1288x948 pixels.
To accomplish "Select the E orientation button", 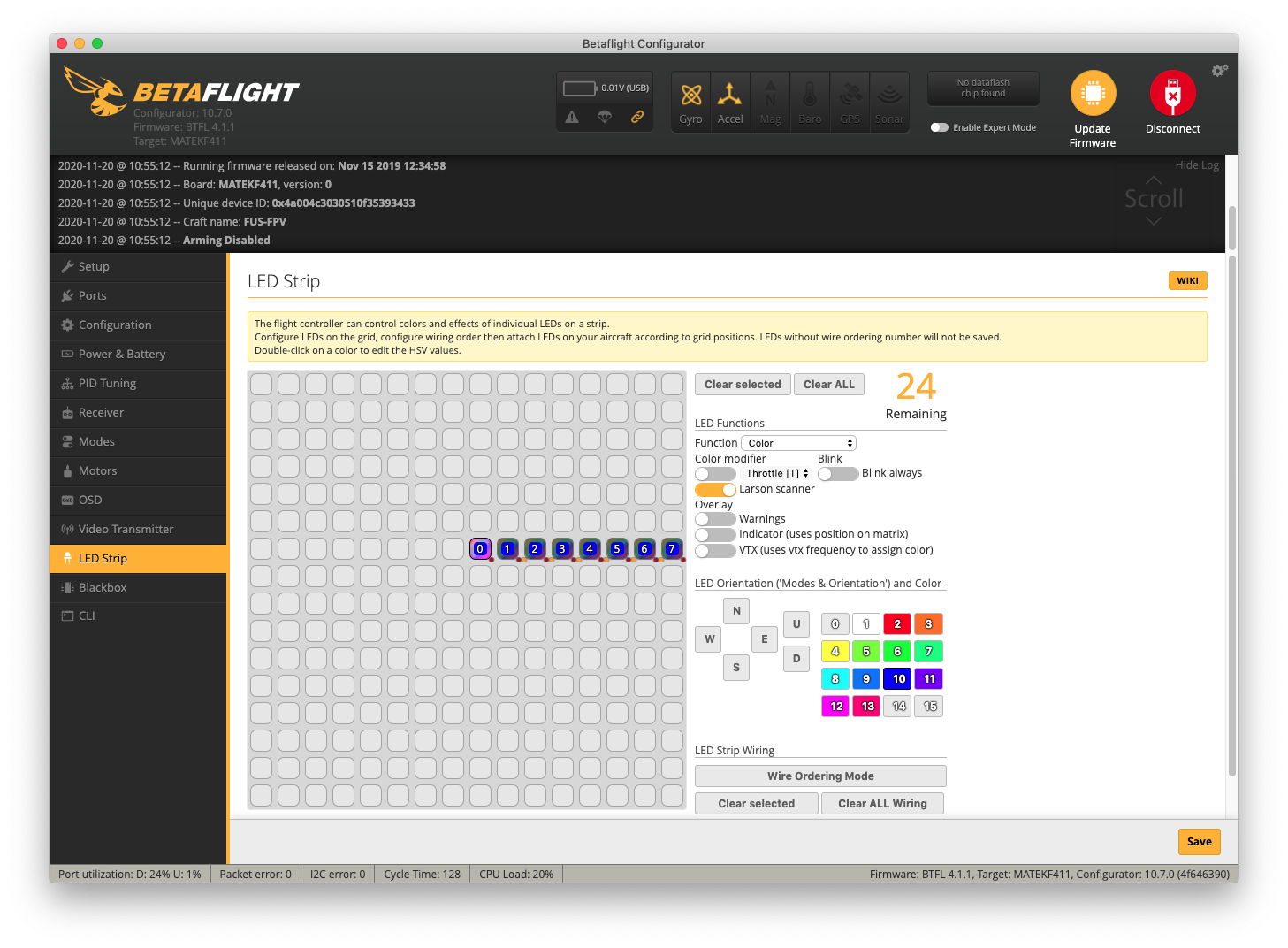I will pyautogui.click(x=765, y=639).
